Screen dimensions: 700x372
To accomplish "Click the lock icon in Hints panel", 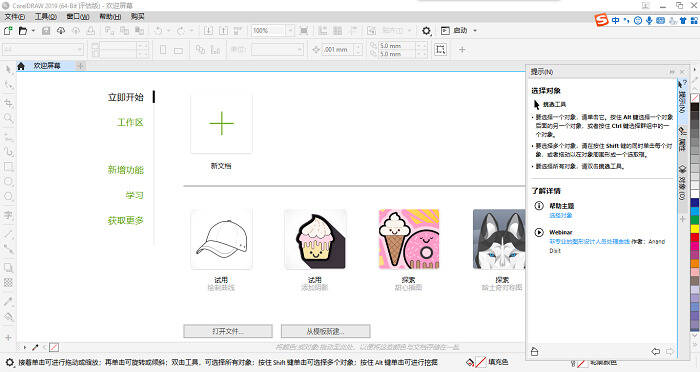I will click(x=534, y=351).
